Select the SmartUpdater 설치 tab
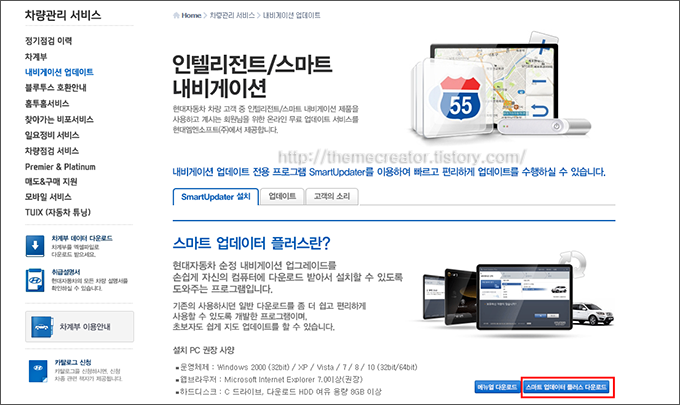Screen dimensions: 680x405 click(216, 197)
